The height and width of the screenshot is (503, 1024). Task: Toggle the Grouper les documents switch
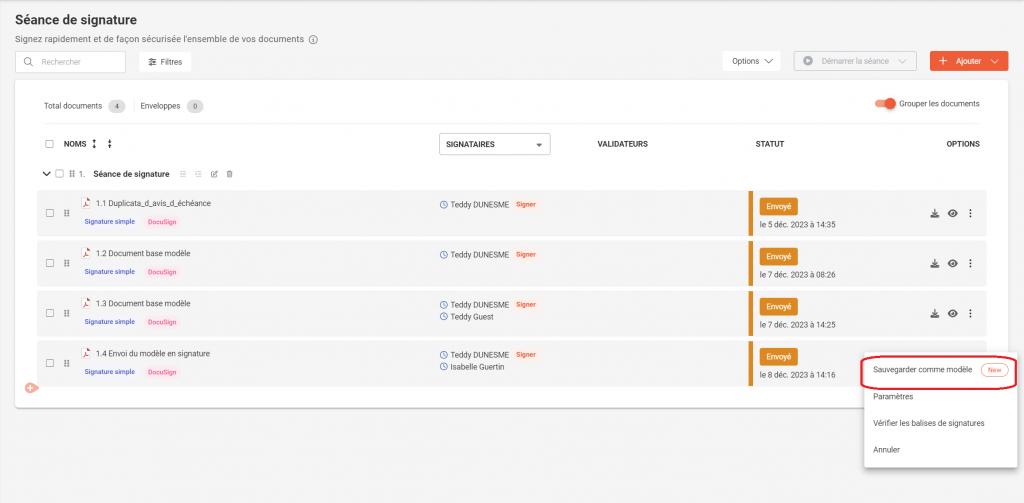884,104
